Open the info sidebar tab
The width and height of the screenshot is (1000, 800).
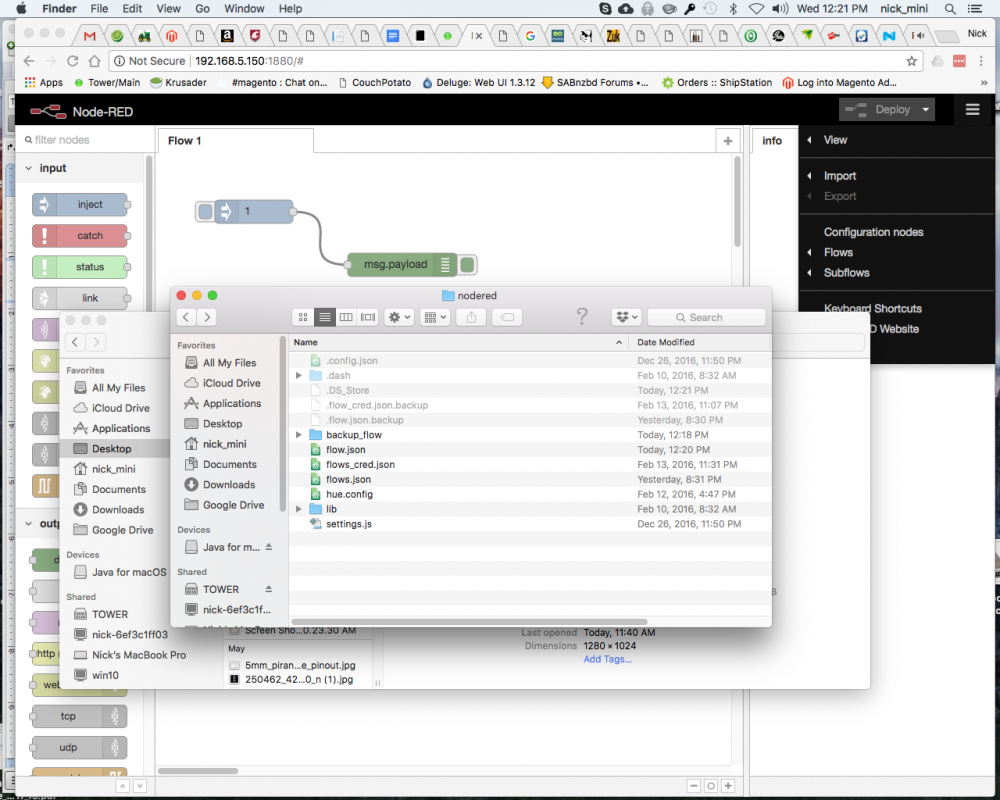click(772, 141)
